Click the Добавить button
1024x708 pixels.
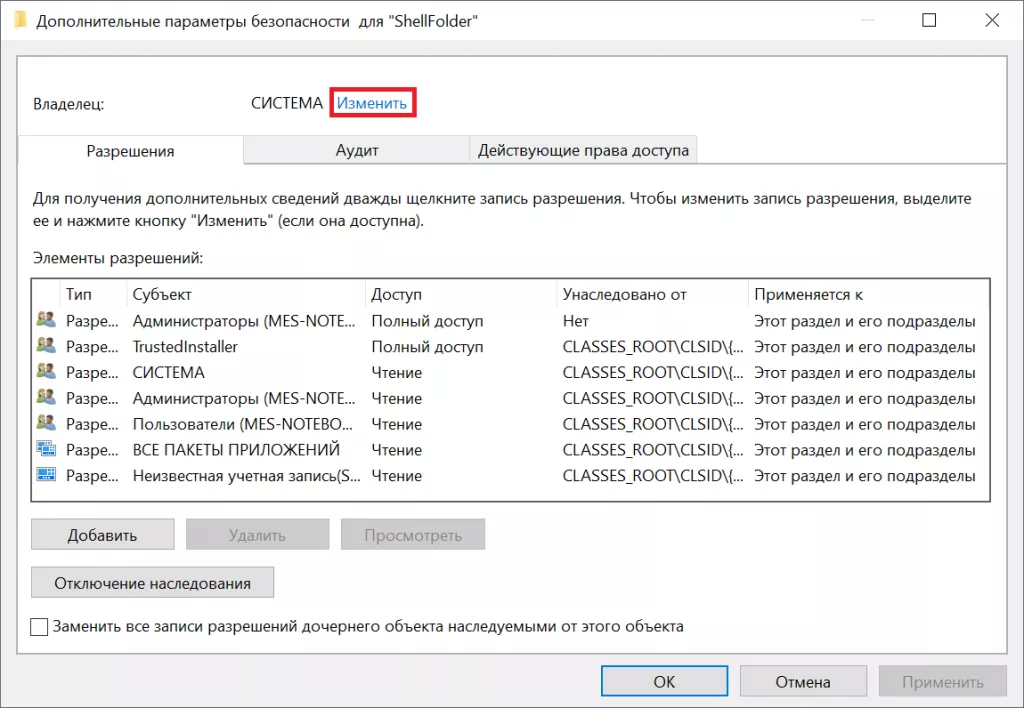pos(103,535)
